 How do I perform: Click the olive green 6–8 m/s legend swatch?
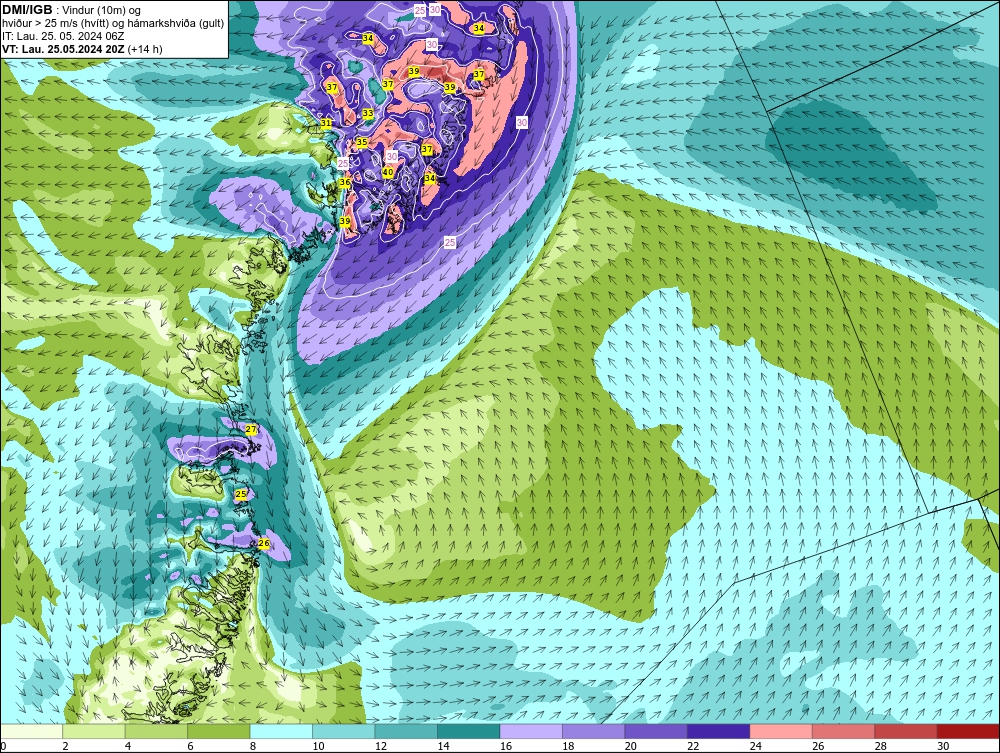coord(219,731)
